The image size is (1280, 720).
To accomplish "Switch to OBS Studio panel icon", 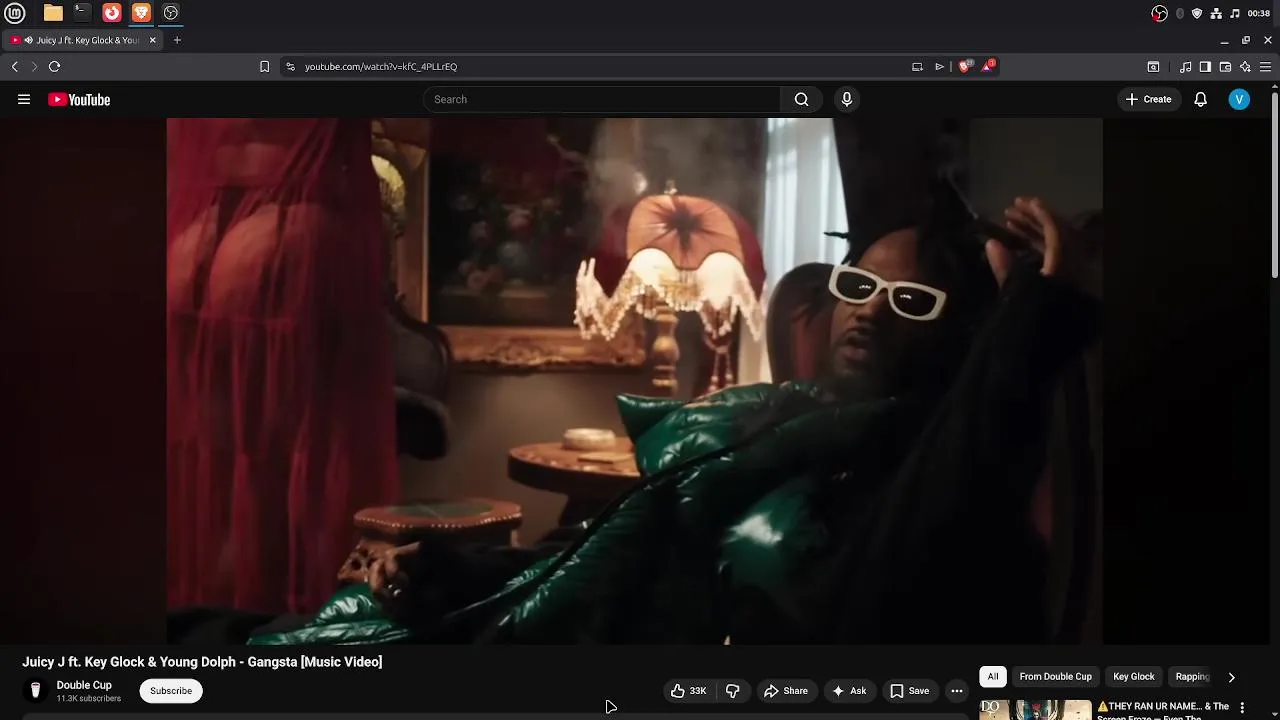I will click(171, 13).
